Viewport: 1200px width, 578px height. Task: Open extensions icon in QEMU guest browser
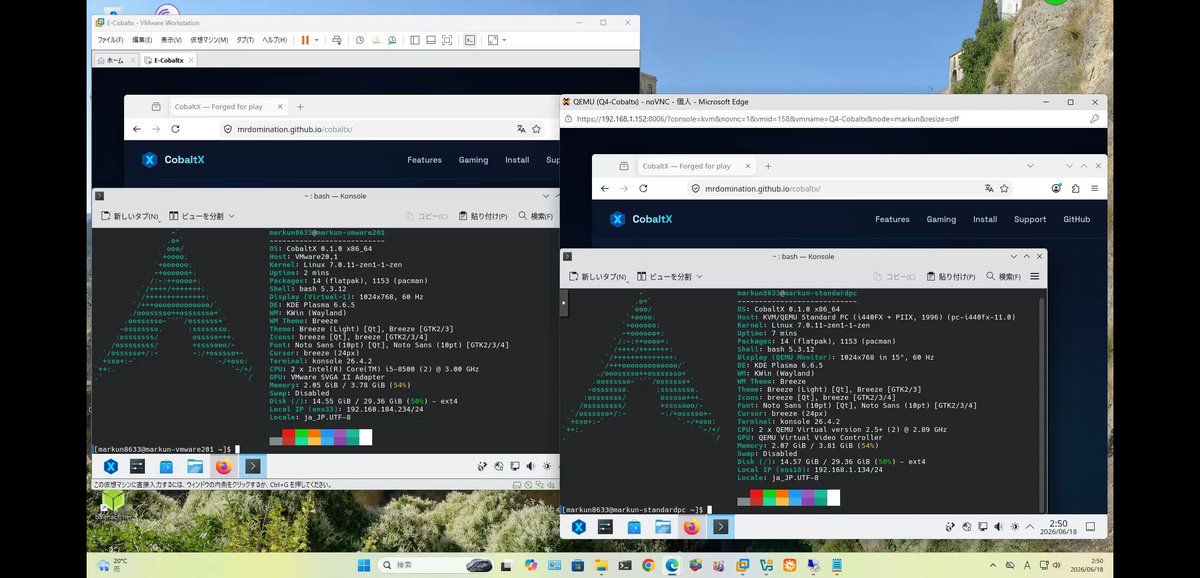(1076, 188)
